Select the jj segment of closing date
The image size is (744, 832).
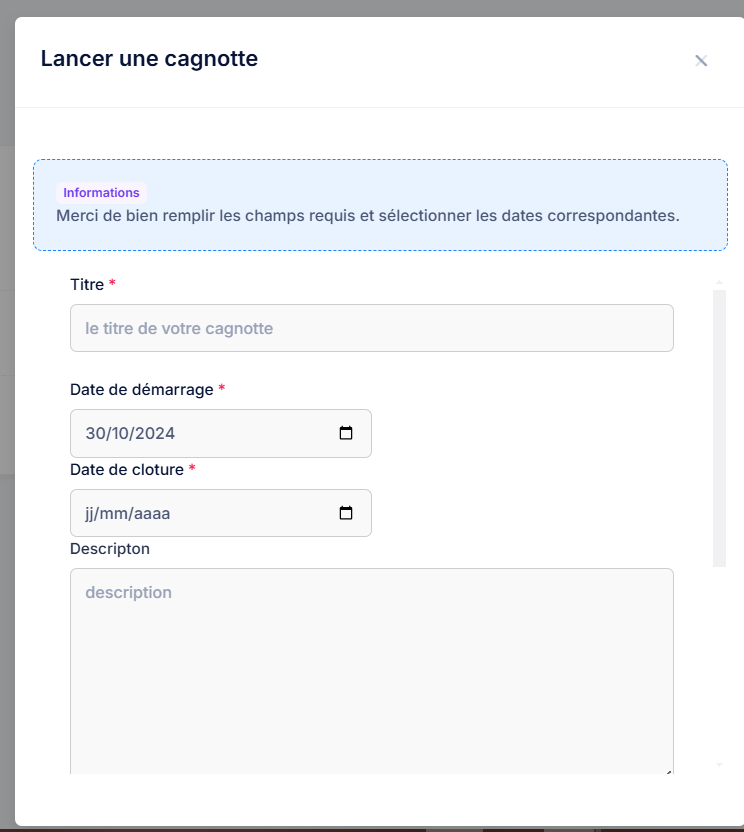90,514
